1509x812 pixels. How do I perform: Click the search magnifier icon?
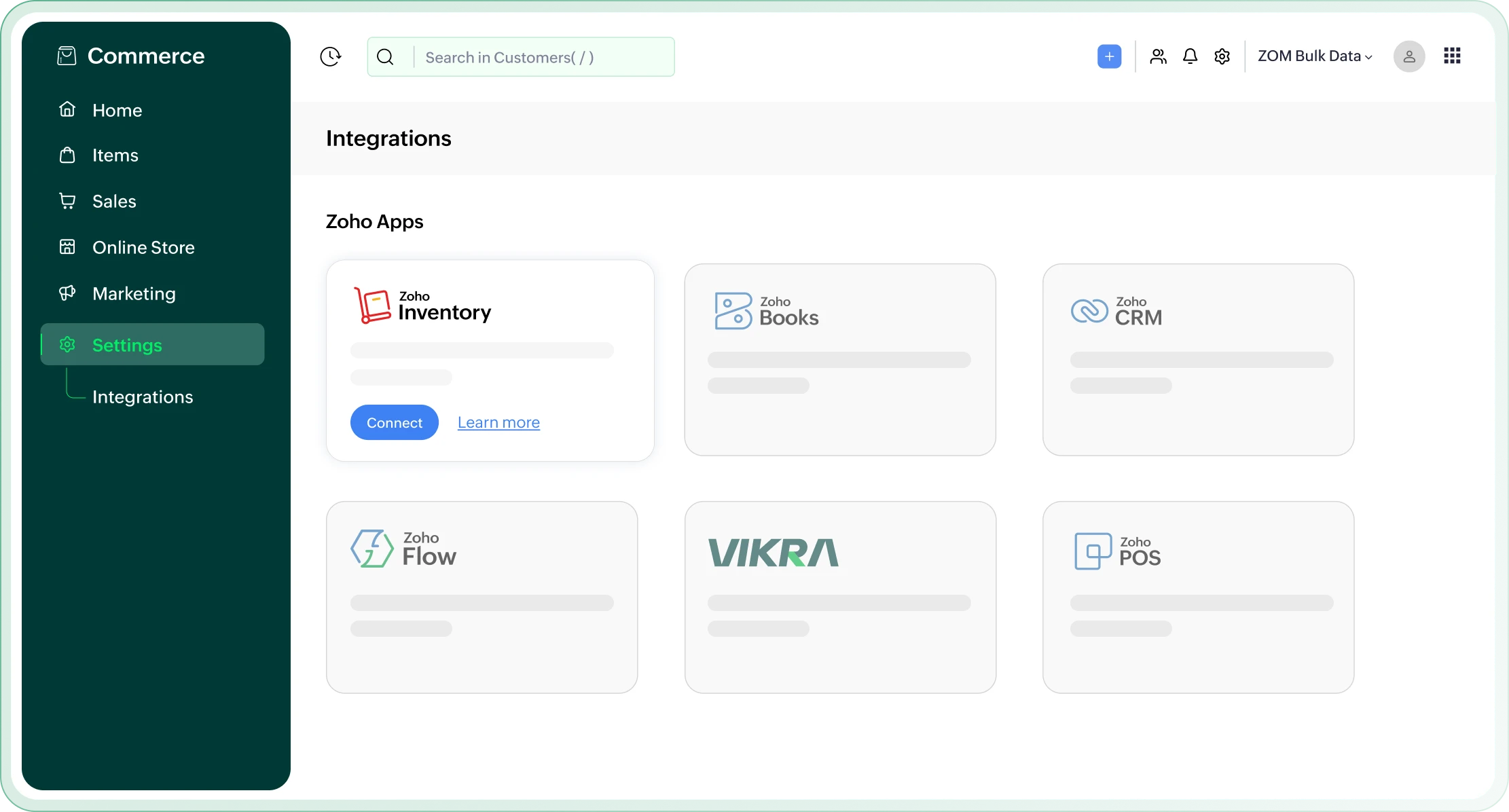tap(385, 57)
